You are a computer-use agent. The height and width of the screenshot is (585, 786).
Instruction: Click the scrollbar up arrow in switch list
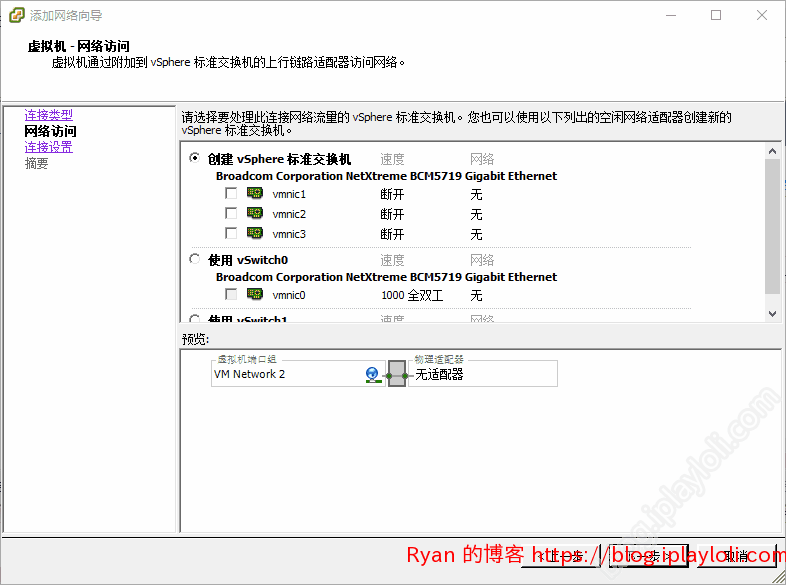(772, 151)
